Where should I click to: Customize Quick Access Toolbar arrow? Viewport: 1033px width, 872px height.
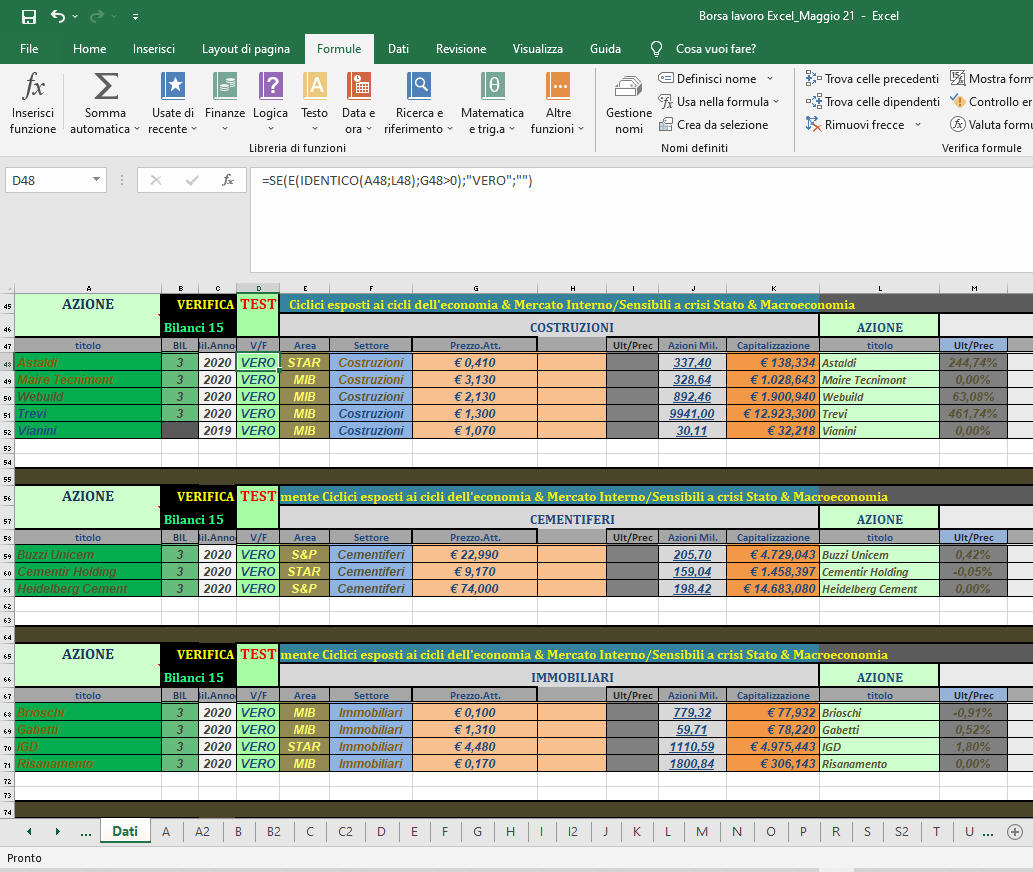pos(135,16)
